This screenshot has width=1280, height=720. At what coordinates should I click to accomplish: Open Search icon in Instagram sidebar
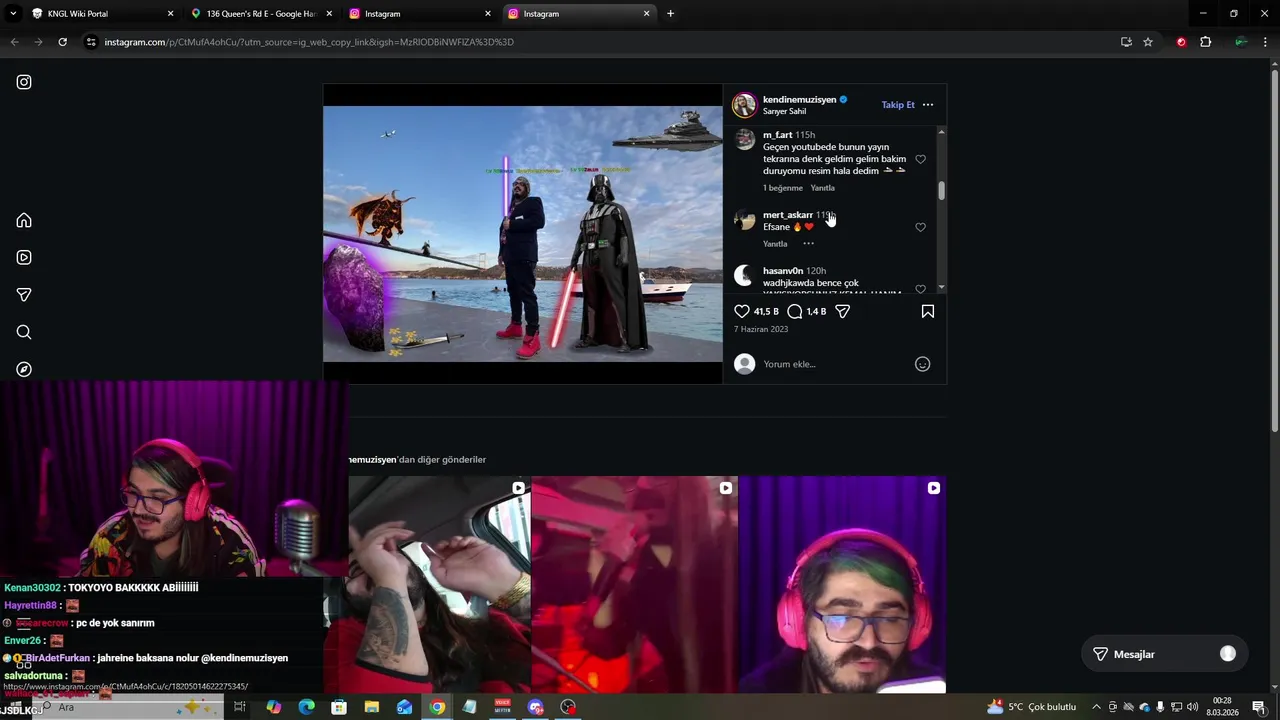[24, 332]
